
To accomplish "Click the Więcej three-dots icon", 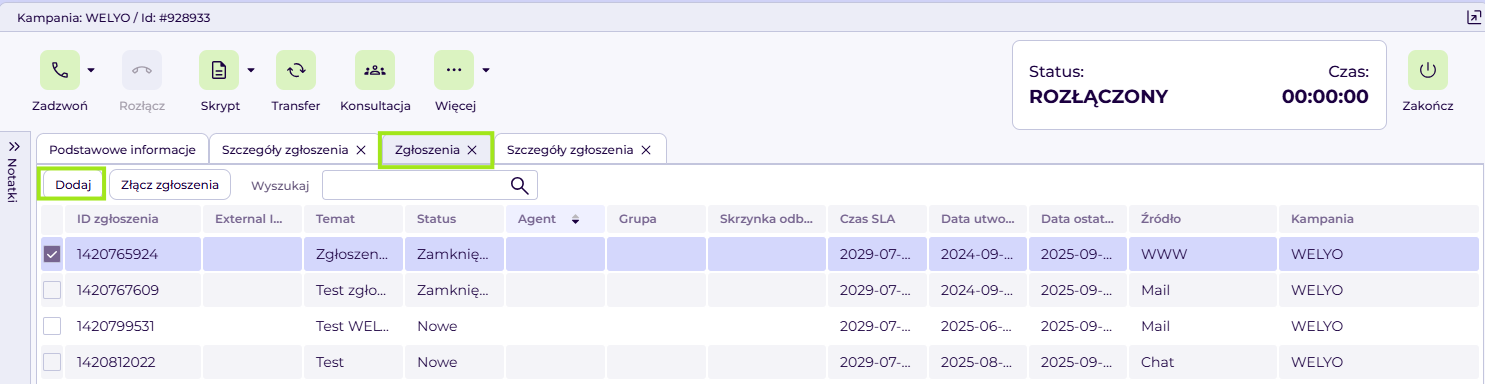I will (x=454, y=70).
